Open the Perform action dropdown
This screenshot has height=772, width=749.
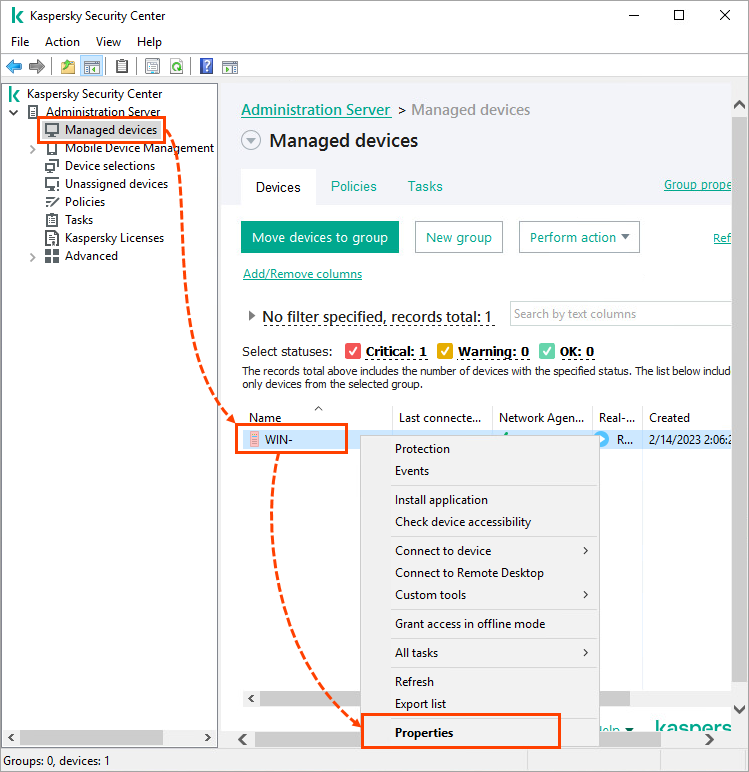coord(579,237)
